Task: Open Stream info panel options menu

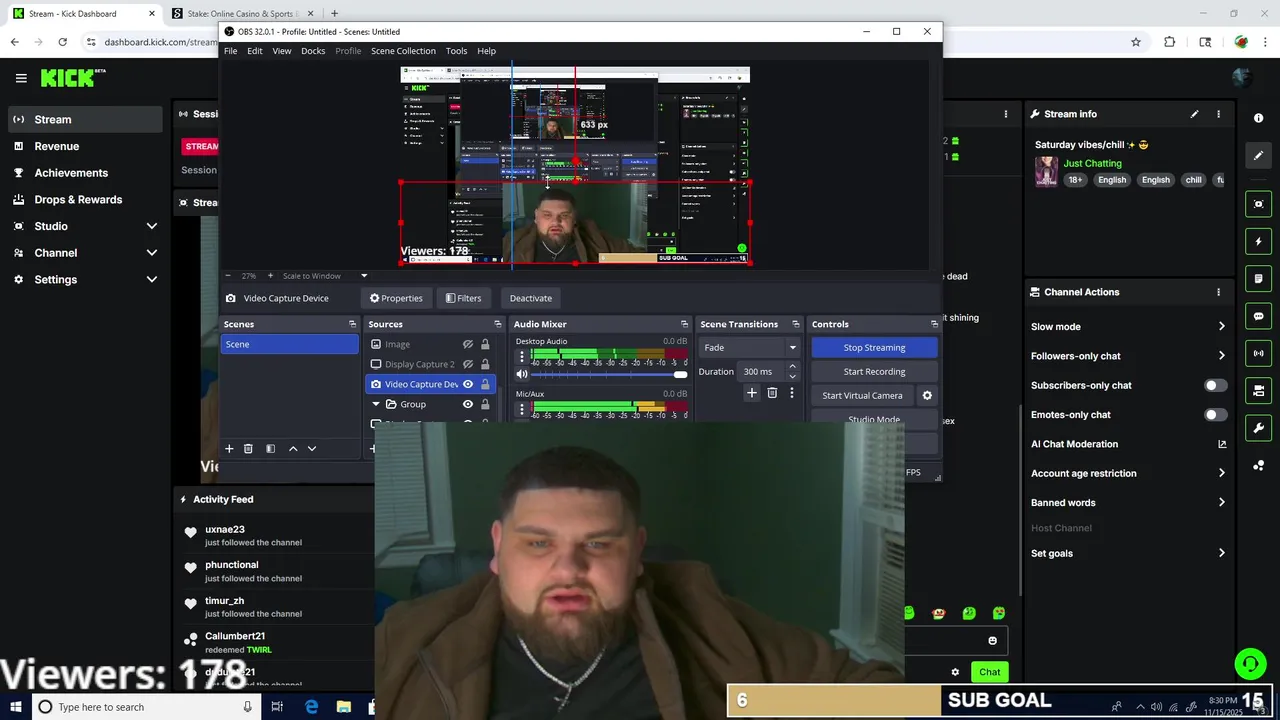Action: pyautogui.click(x=1218, y=114)
